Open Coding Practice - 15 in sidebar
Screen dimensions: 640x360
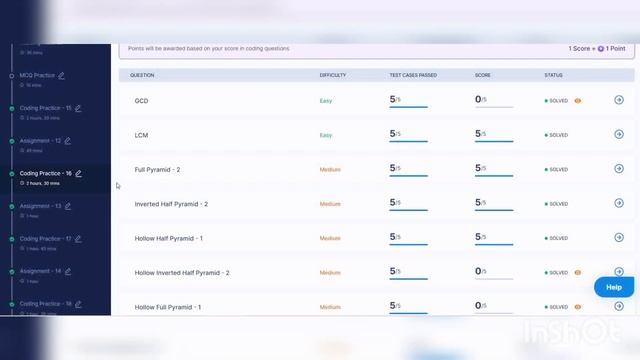click(45, 108)
